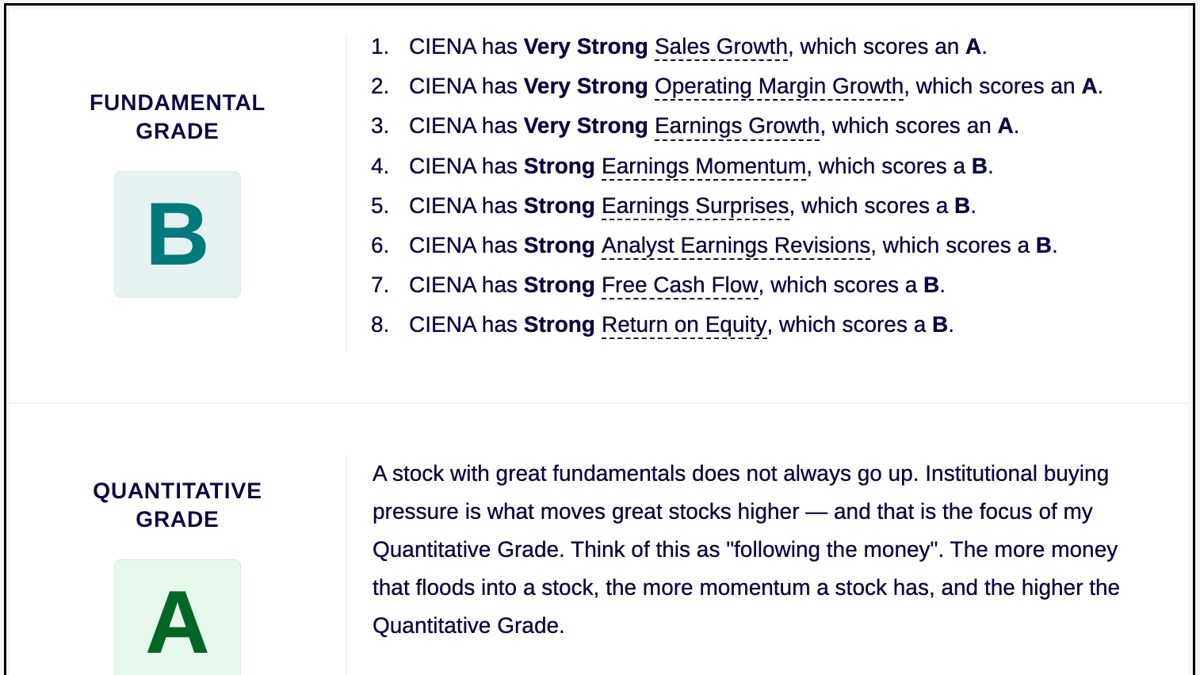The image size is (1200, 675).
Task: Open the Return on Equity link
Action: (x=684, y=326)
